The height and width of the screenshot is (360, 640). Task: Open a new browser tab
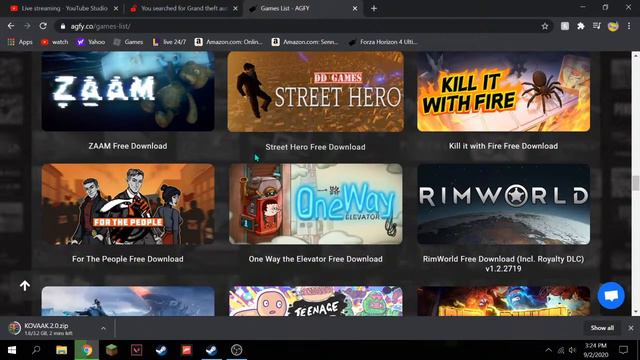coord(374,8)
